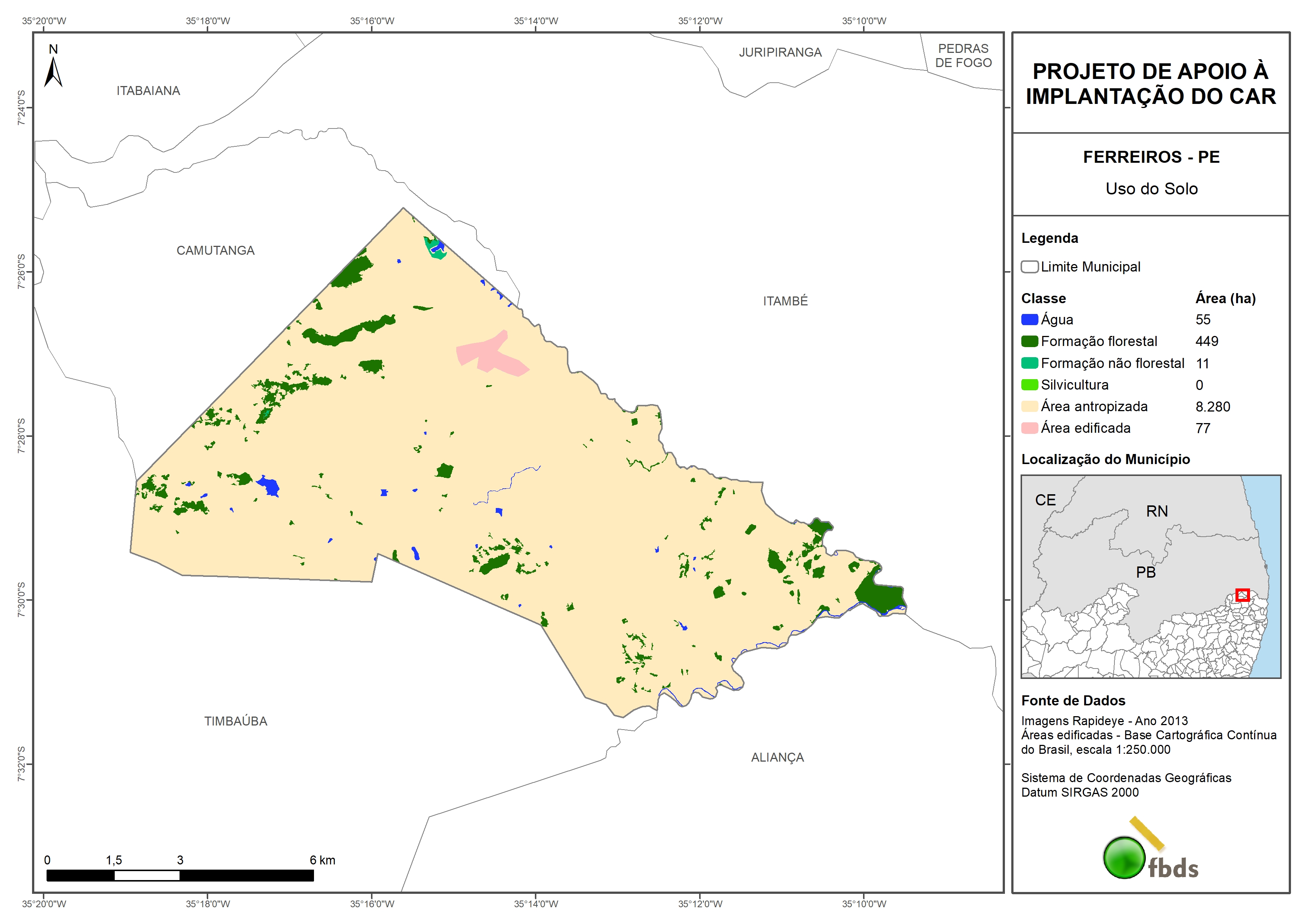Click the Área antropizada beige swatch

click(x=1029, y=406)
